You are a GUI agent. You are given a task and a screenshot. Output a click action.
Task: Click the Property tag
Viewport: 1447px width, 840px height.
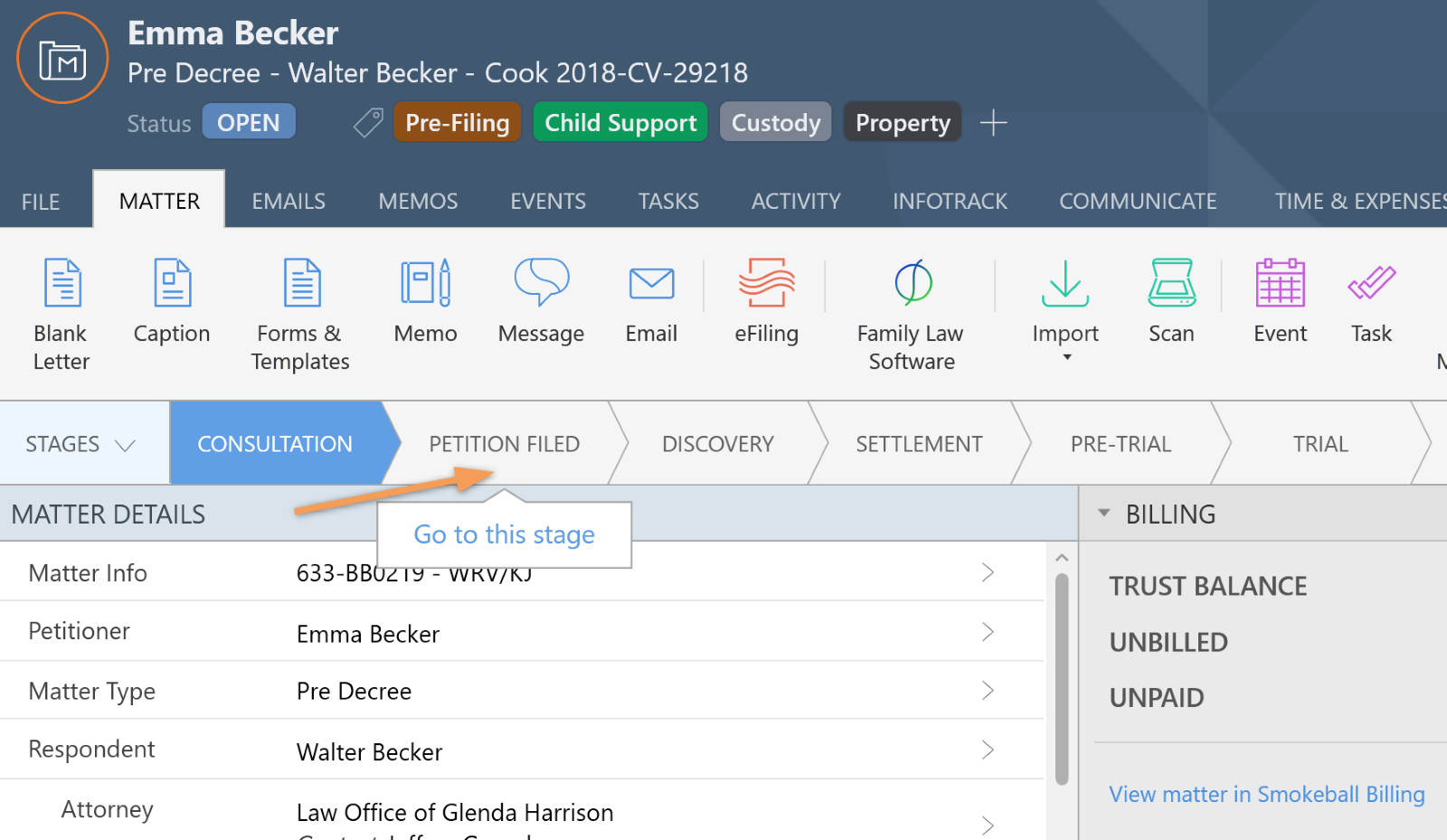tap(903, 122)
